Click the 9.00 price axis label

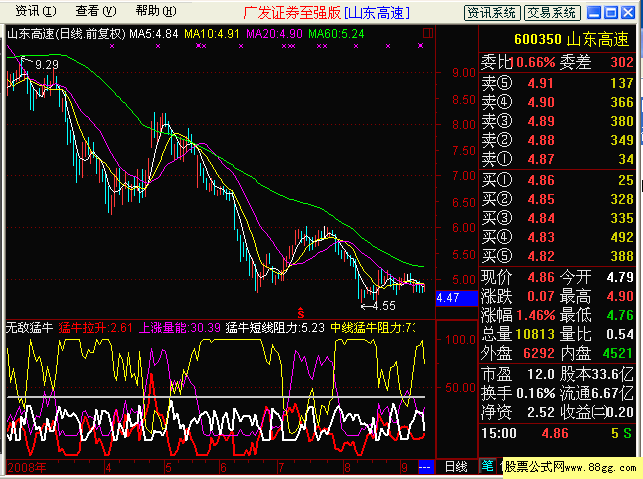[x=464, y=73]
